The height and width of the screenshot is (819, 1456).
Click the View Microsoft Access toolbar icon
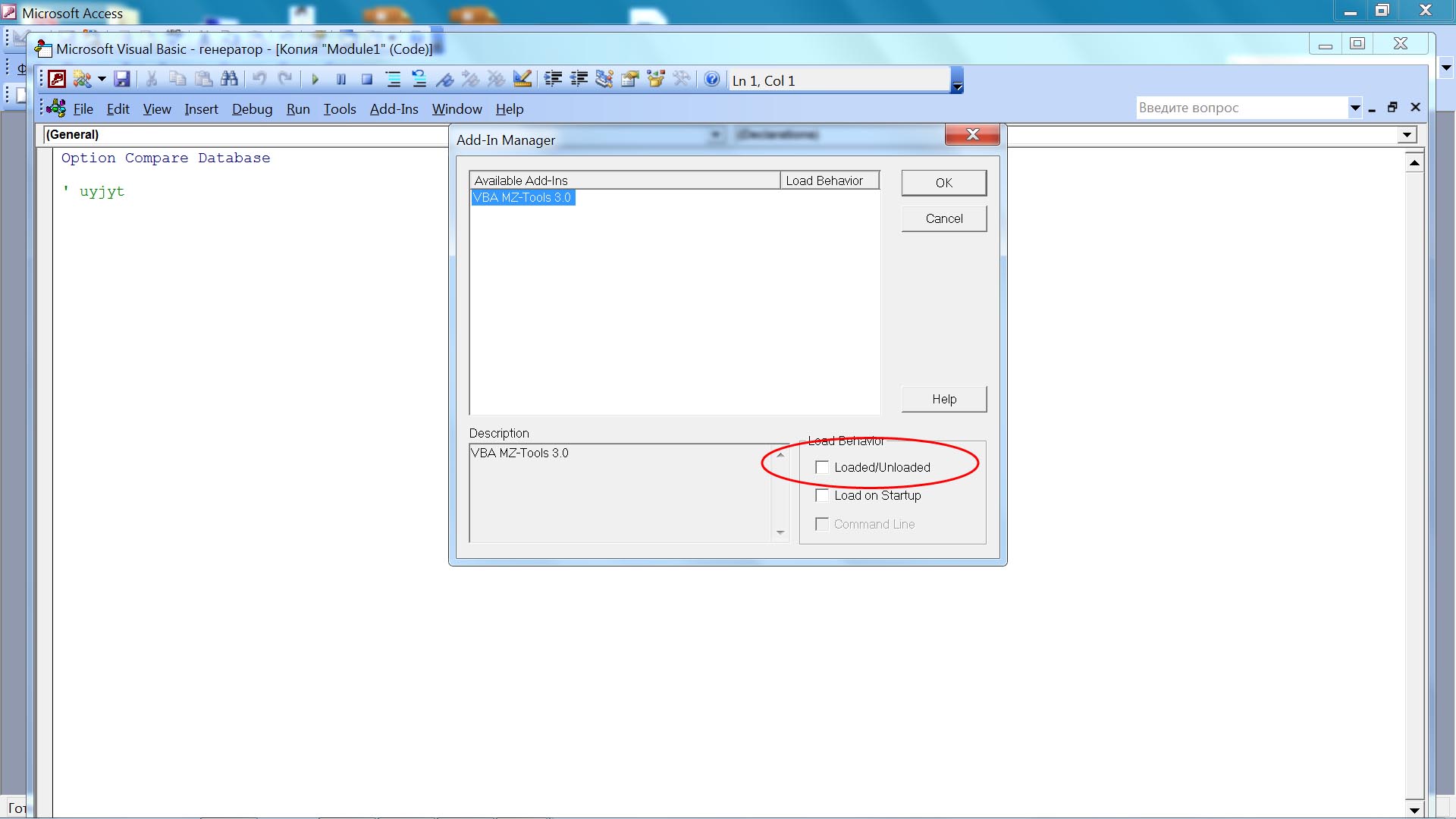click(58, 79)
